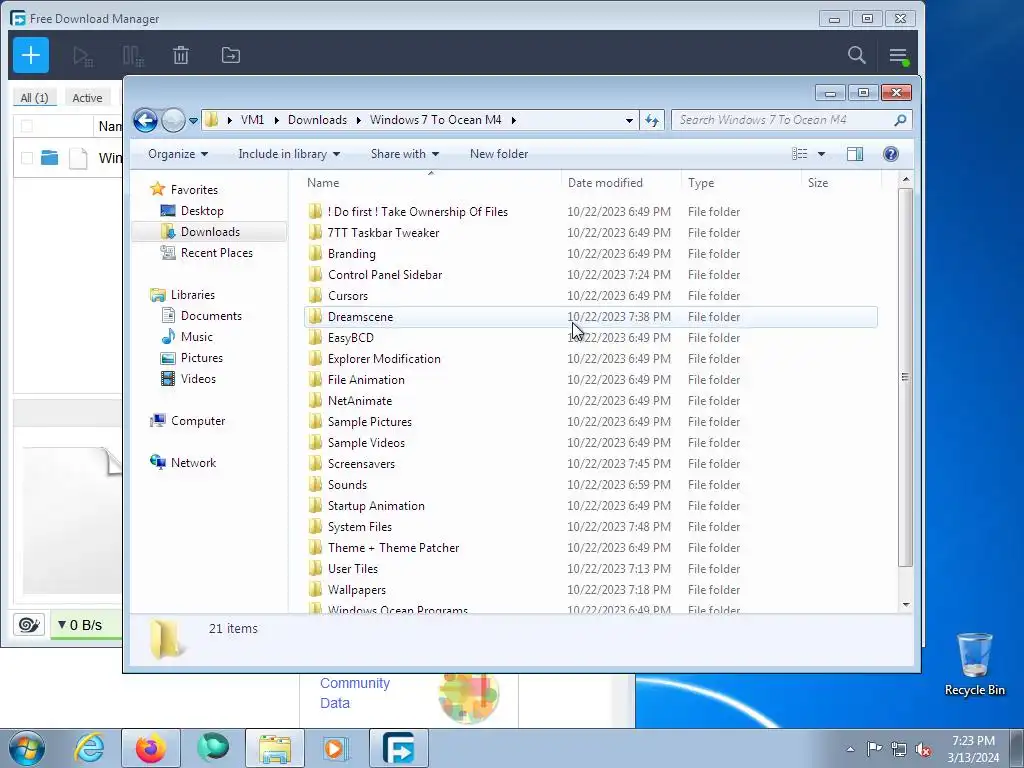Viewport: 1024px width, 768px height.
Task: Launch Internet Explorer from taskbar
Action: click(89, 748)
